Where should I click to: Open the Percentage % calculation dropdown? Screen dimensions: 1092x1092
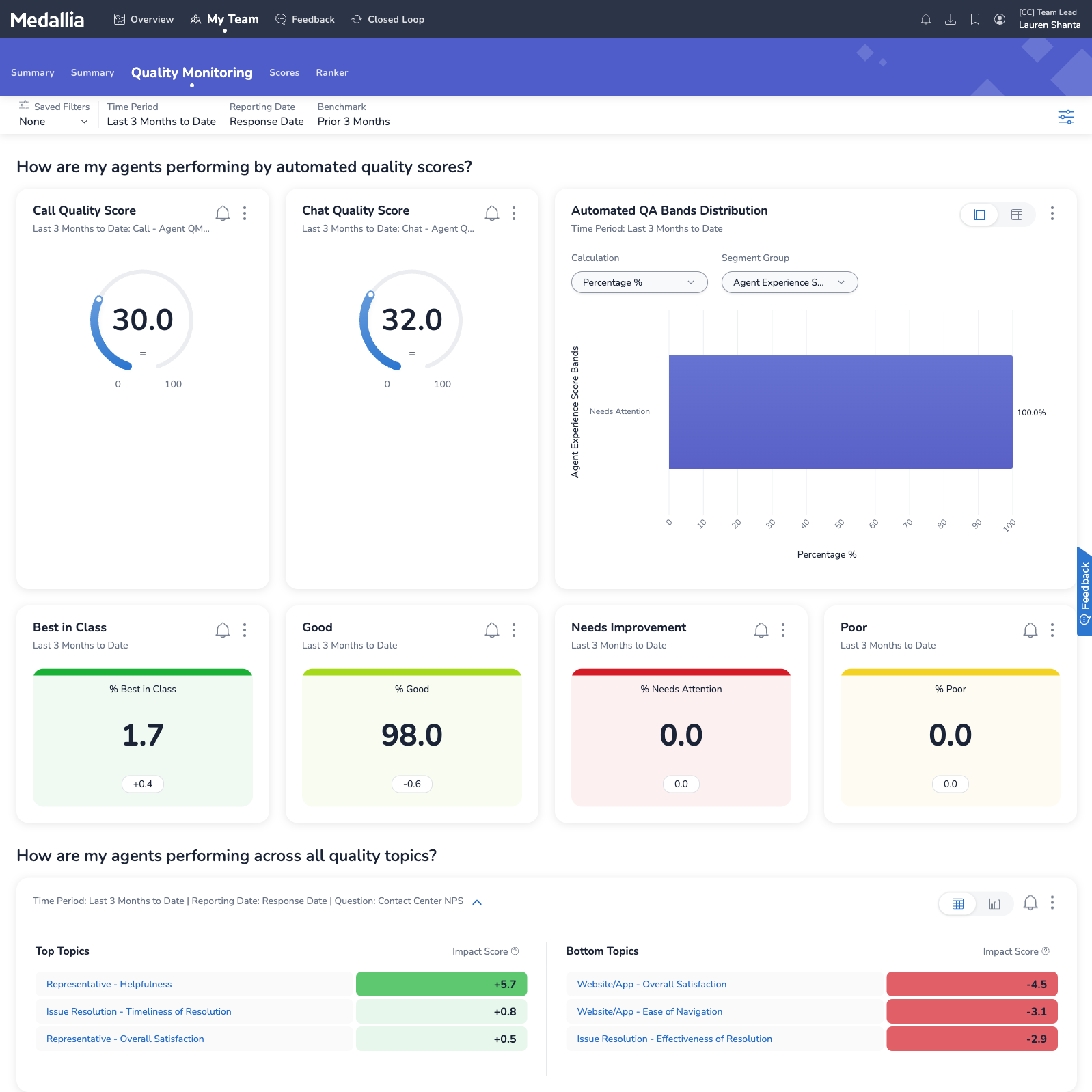tap(639, 282)
